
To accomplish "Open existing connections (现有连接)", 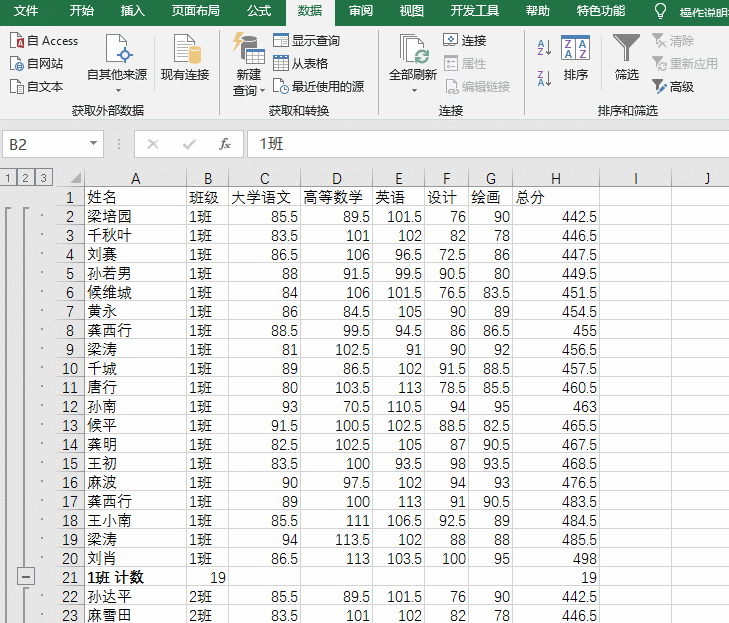I will (x=185, y=58).
